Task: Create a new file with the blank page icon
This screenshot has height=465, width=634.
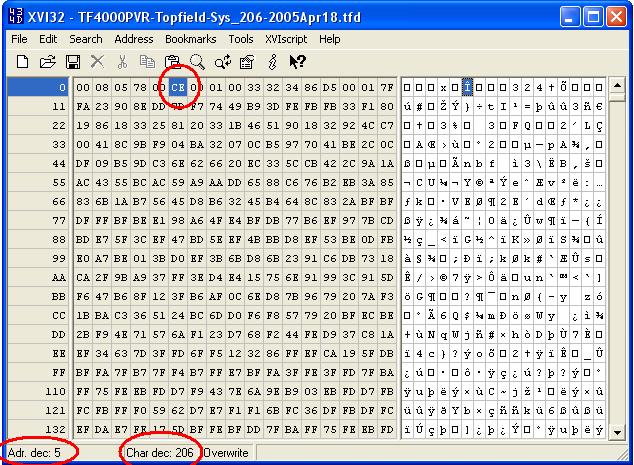Action: coord(23,62)
